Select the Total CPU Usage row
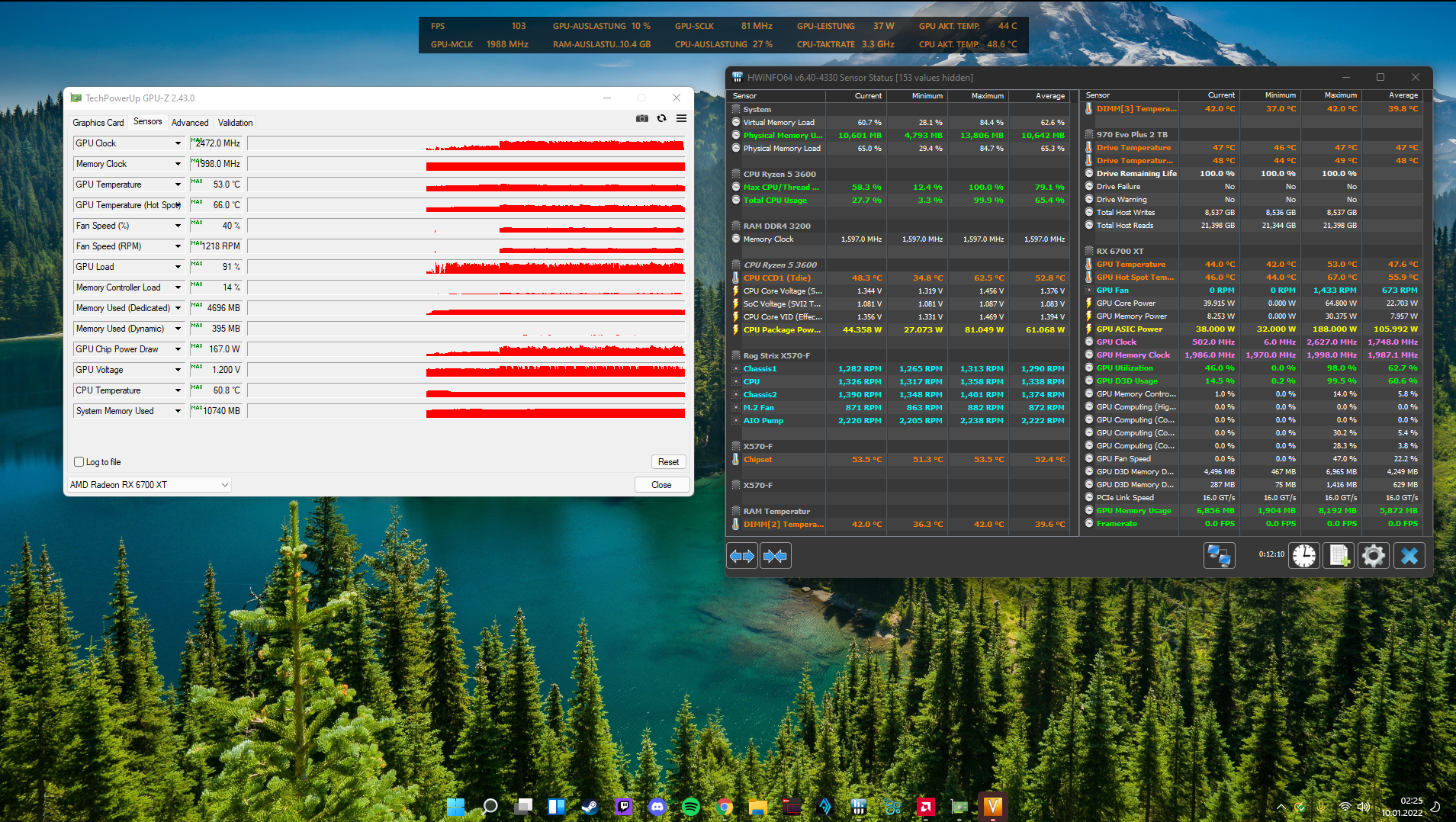Screen dimensions: 1456x822 (899, 201)
